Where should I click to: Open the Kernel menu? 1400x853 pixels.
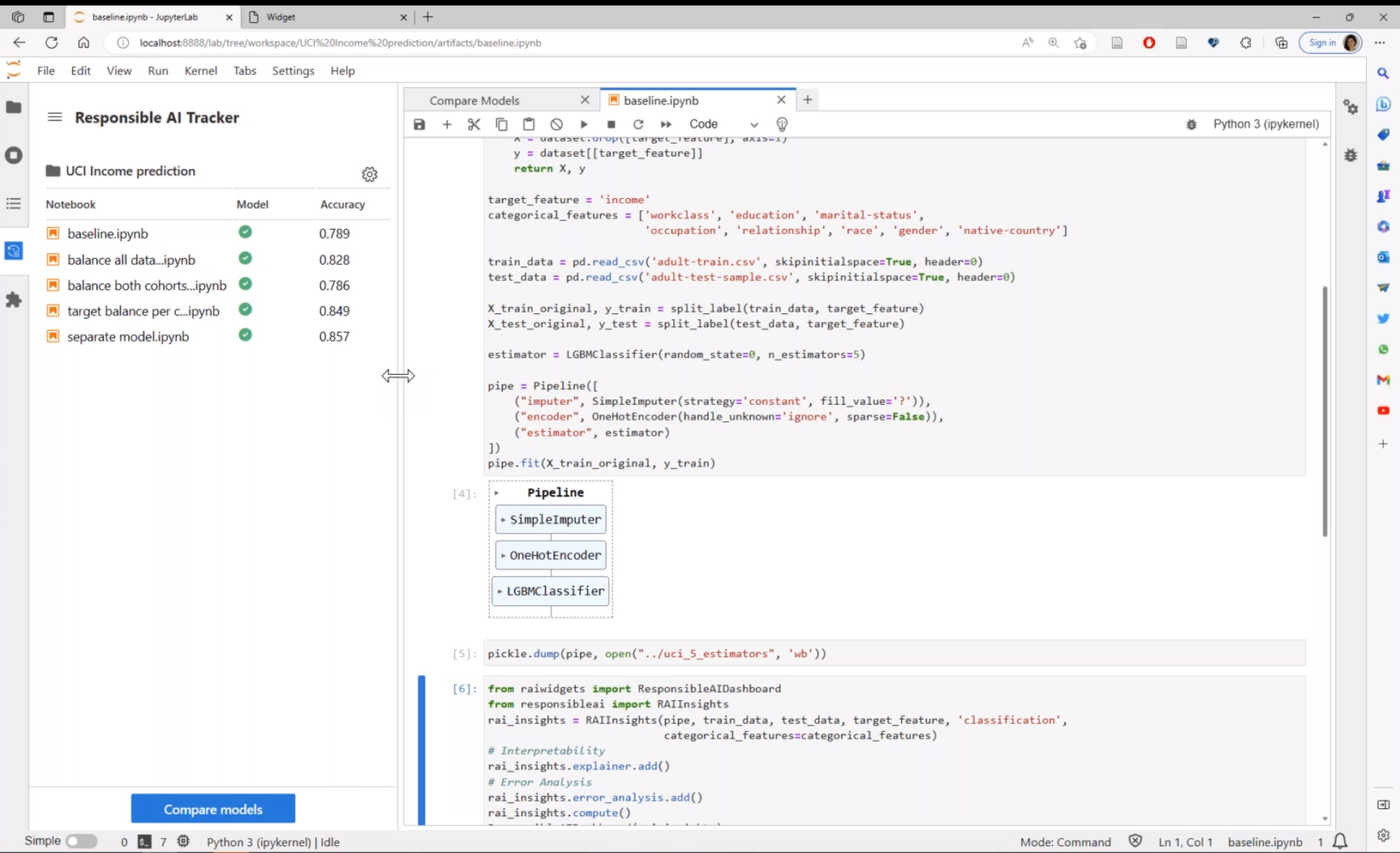(x=200, y=71)
